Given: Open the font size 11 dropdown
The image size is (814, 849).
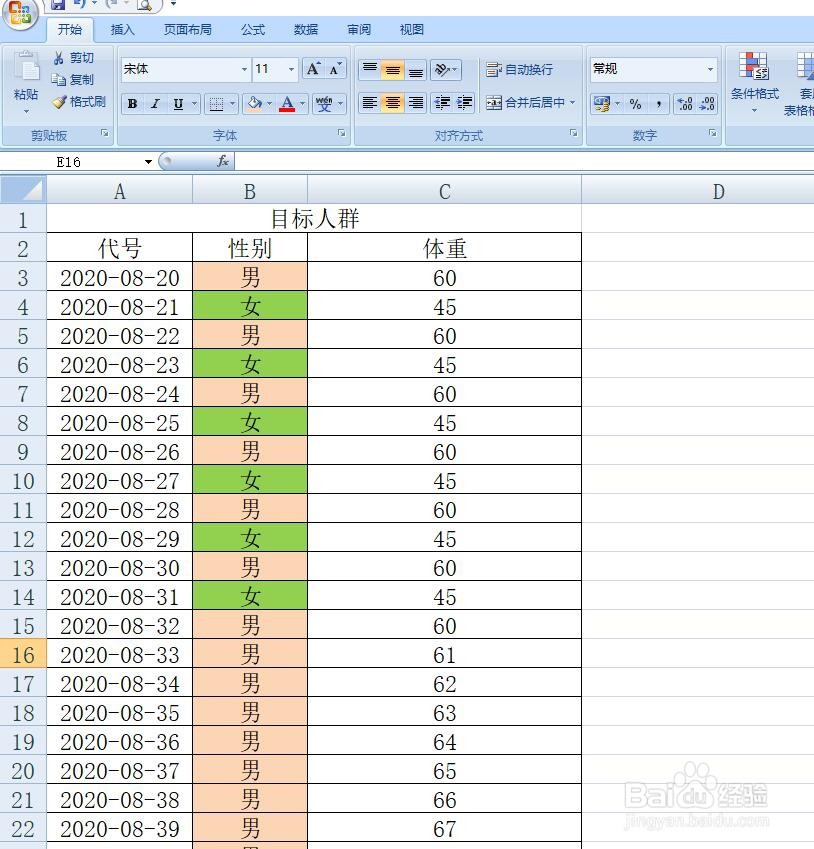Looking at the screenshot, I should click(x=291, y=69).
